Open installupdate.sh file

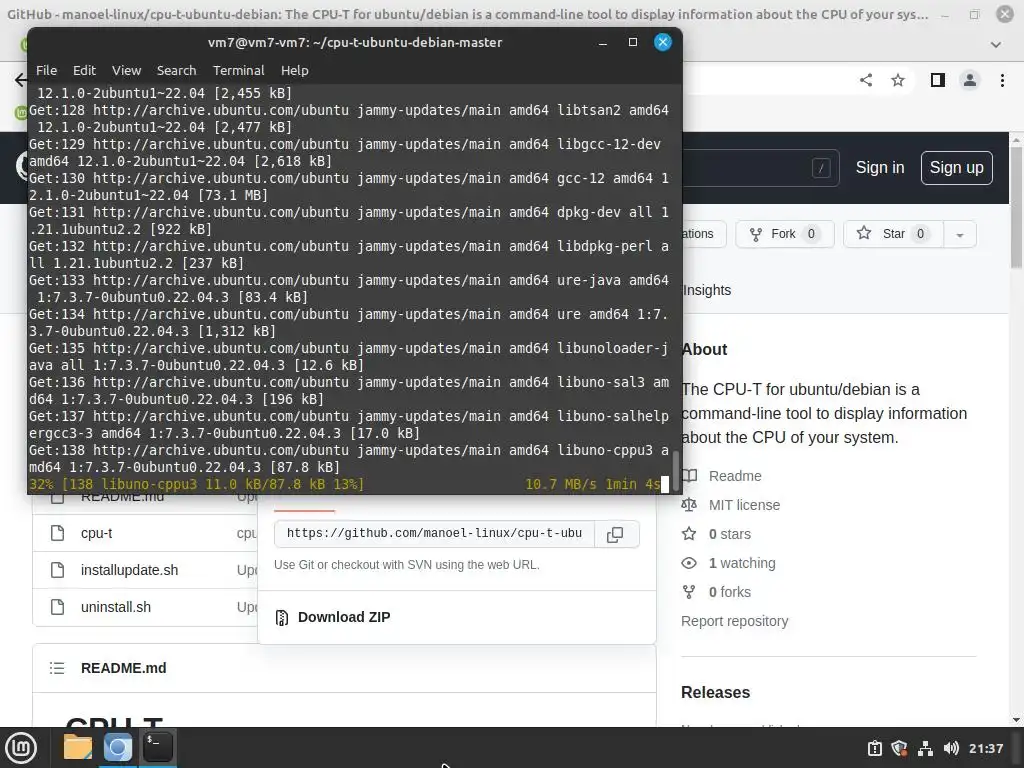click(129, 570)
